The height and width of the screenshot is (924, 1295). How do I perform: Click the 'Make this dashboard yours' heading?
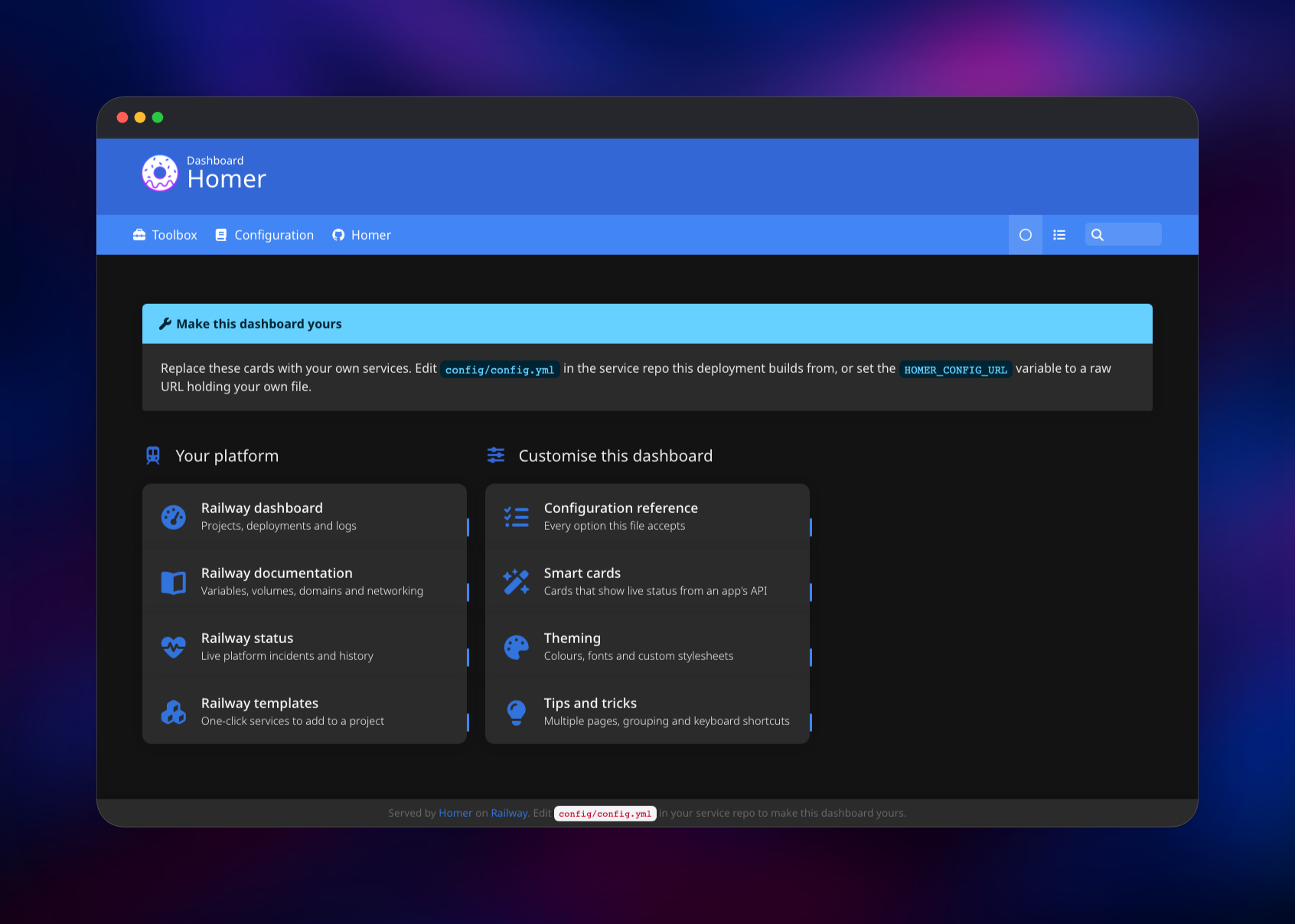point(259,324)
